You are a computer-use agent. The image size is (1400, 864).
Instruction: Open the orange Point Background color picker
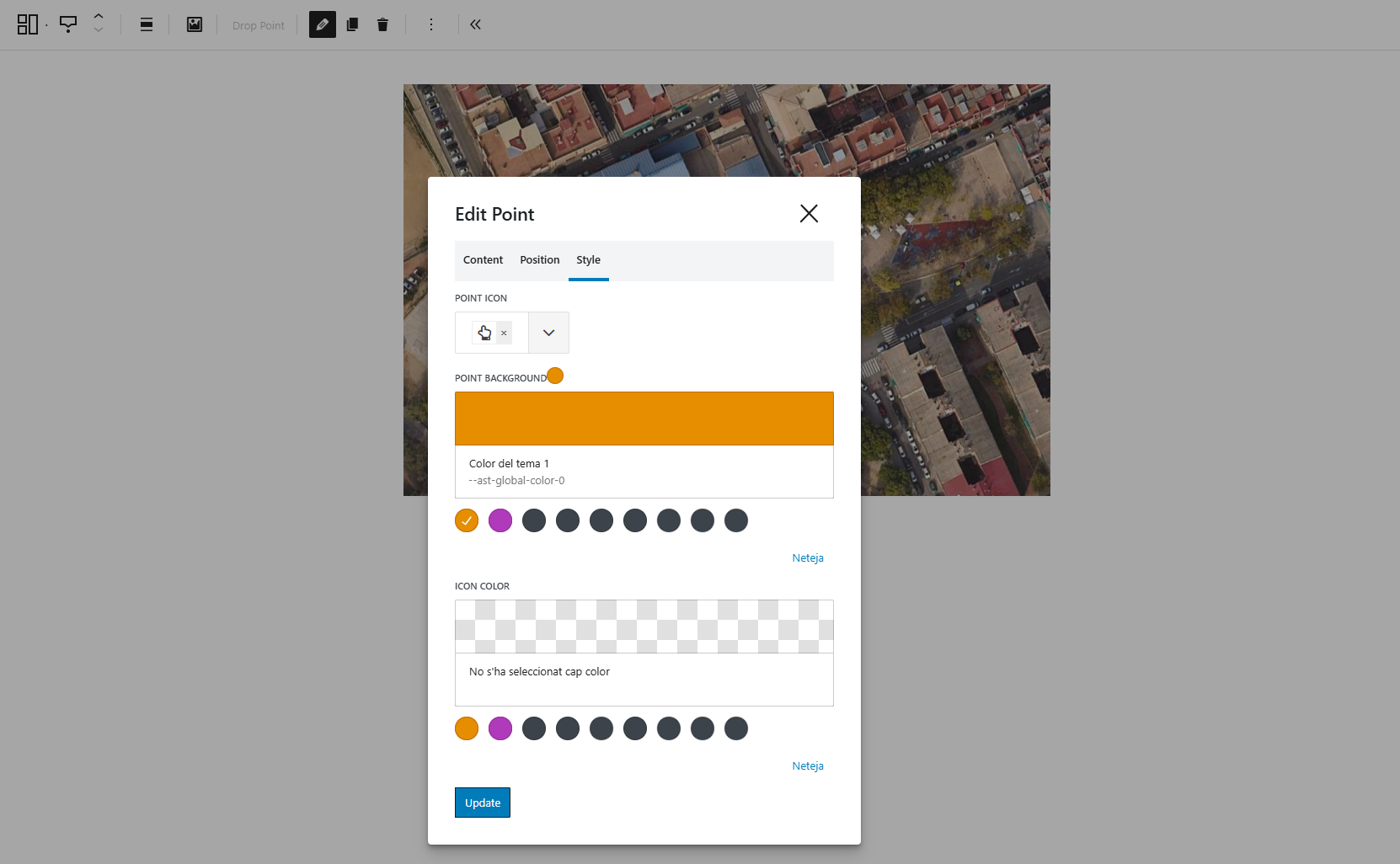[644, 419]
